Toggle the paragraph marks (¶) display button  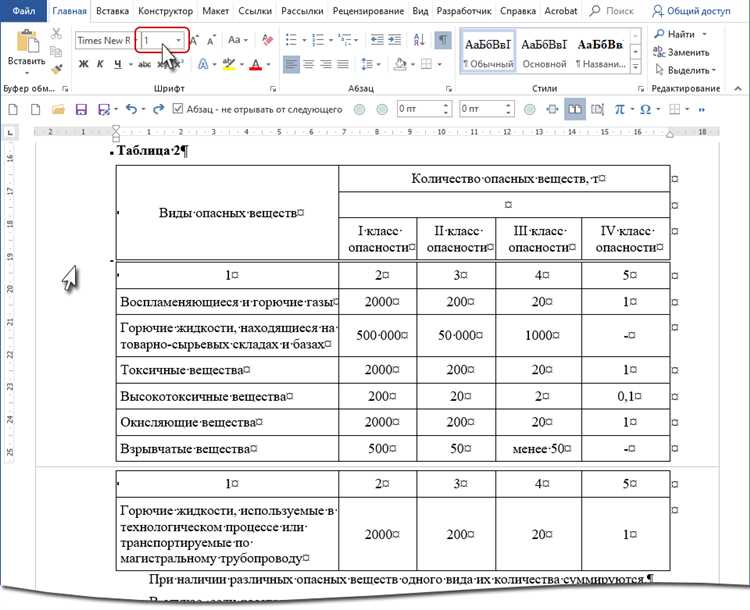[x=443, y=40]
